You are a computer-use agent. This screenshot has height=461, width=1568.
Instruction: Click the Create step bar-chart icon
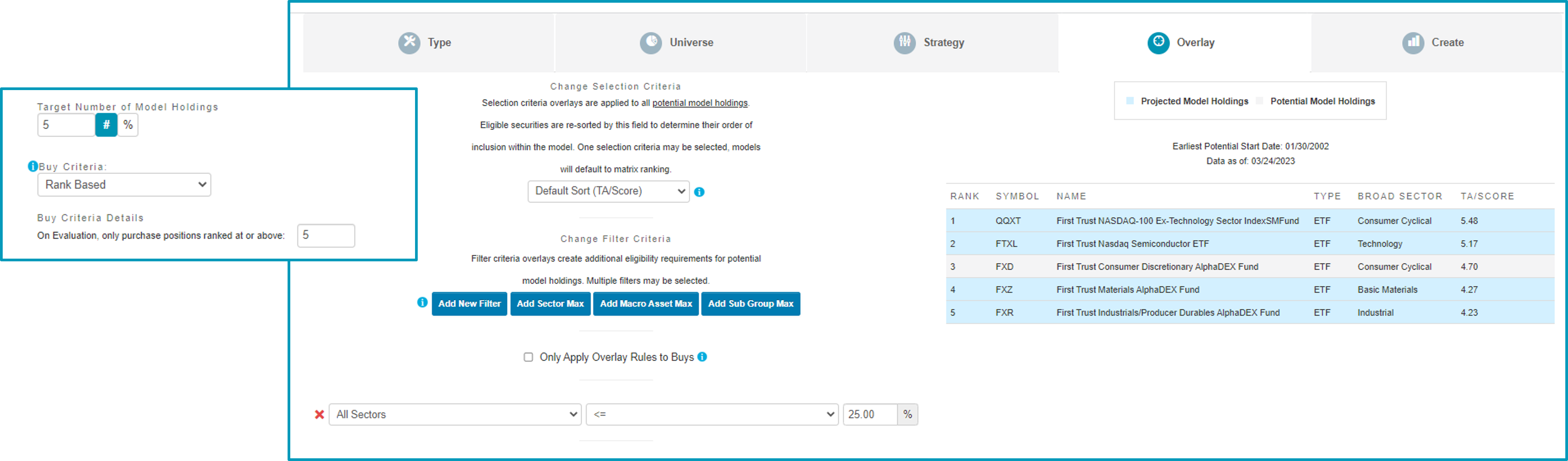1413,43
